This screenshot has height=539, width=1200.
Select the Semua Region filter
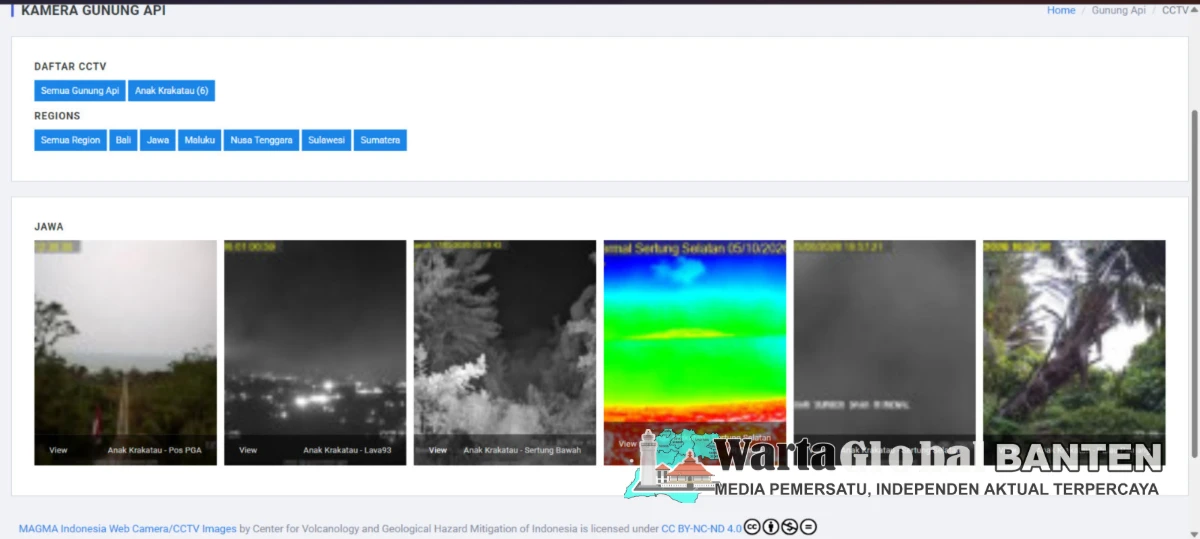point(70,140)
